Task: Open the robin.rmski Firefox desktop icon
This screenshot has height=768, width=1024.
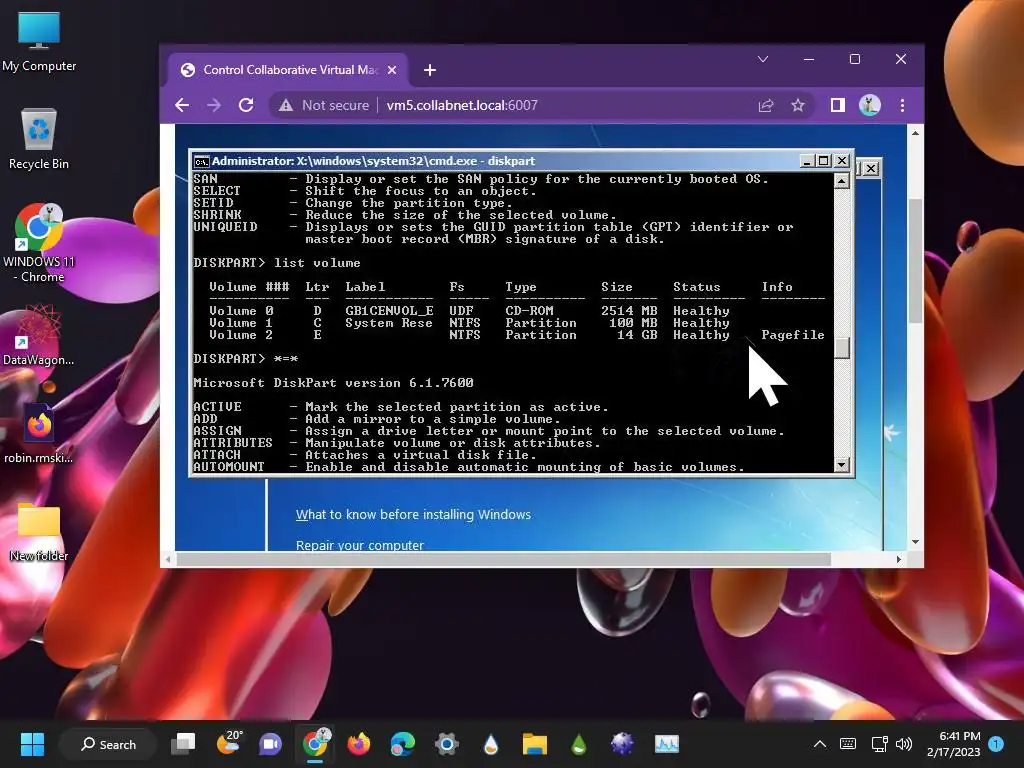Action: [39, 434]
